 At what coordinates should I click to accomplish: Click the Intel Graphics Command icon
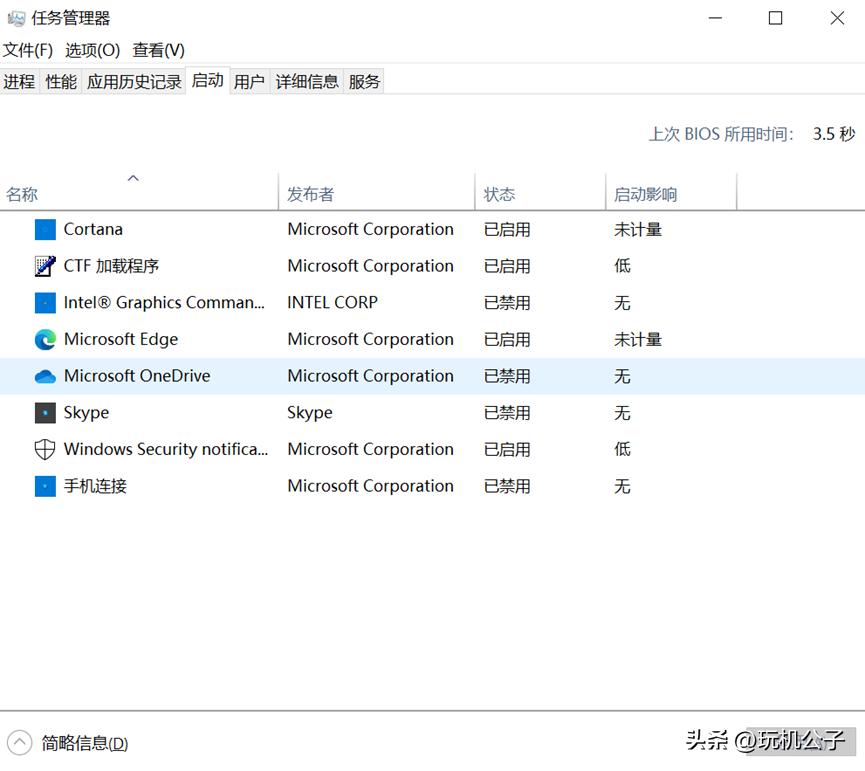(45, 302)
